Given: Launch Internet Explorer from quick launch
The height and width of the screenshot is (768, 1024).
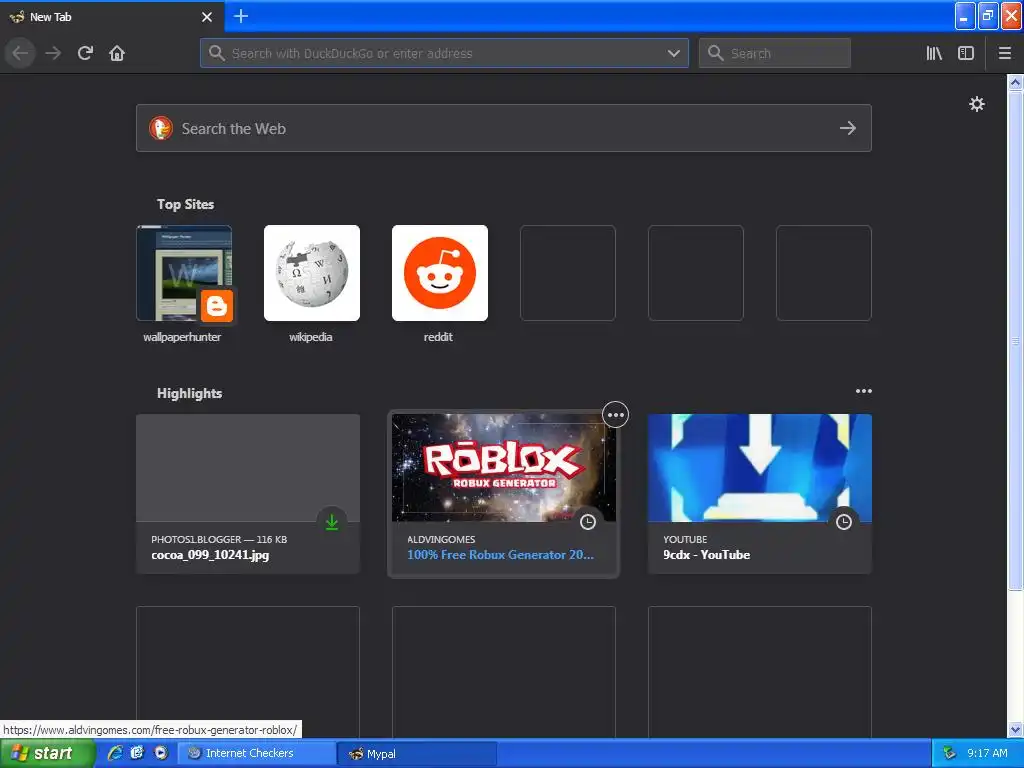Looking at the screenshot, I should (115, 753).
